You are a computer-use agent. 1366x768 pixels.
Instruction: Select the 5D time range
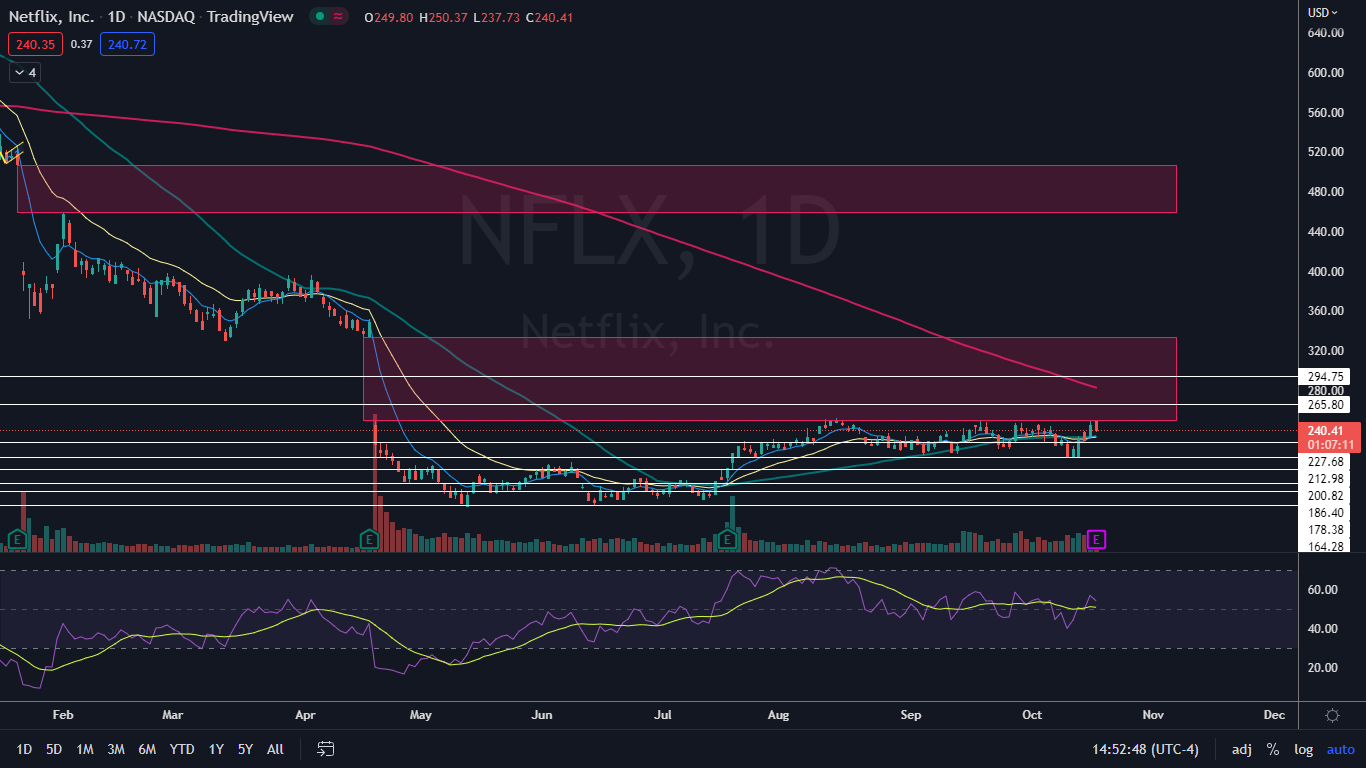[54, 749]
